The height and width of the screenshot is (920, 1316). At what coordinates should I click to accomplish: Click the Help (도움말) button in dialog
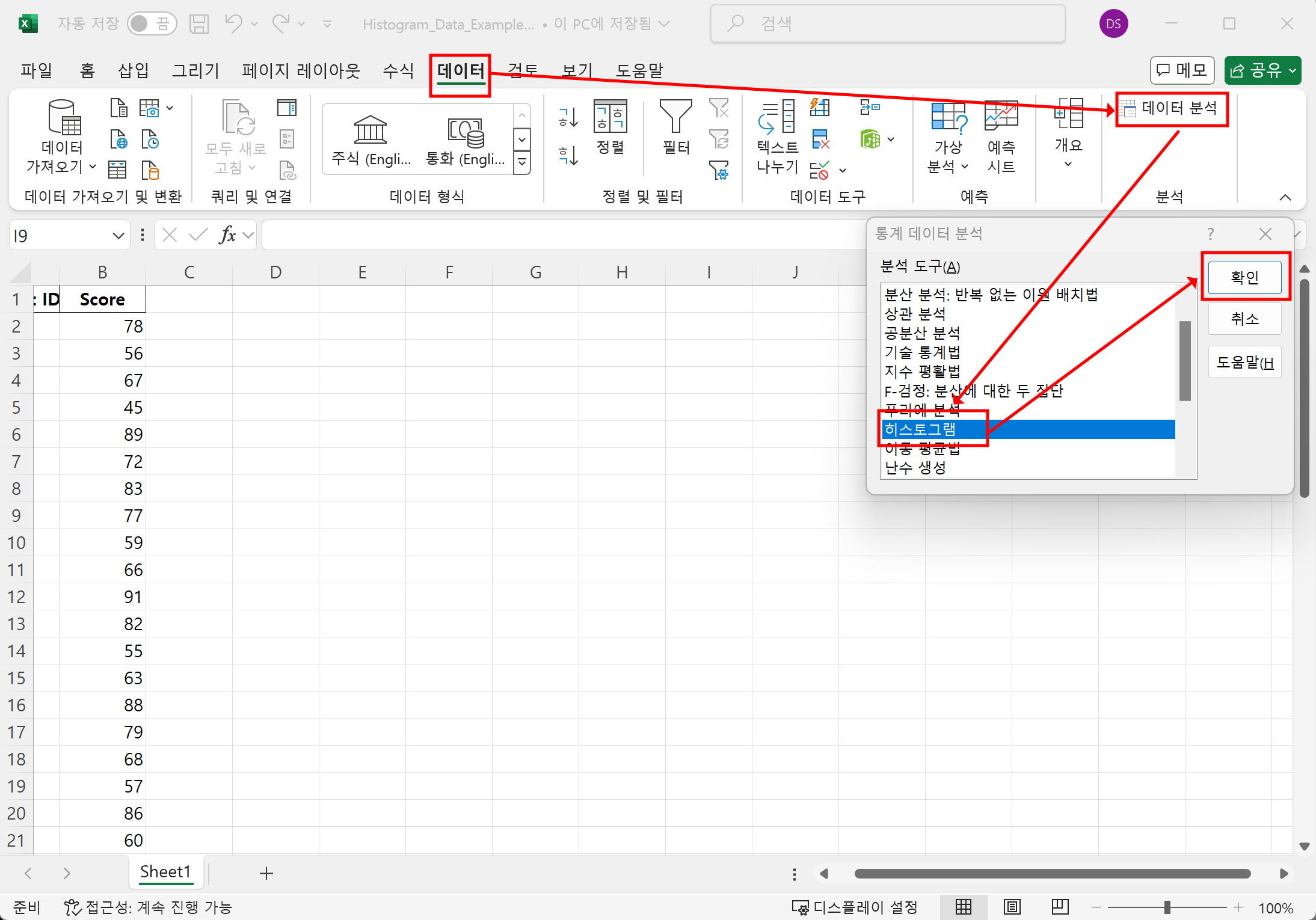coord(1244,362)
